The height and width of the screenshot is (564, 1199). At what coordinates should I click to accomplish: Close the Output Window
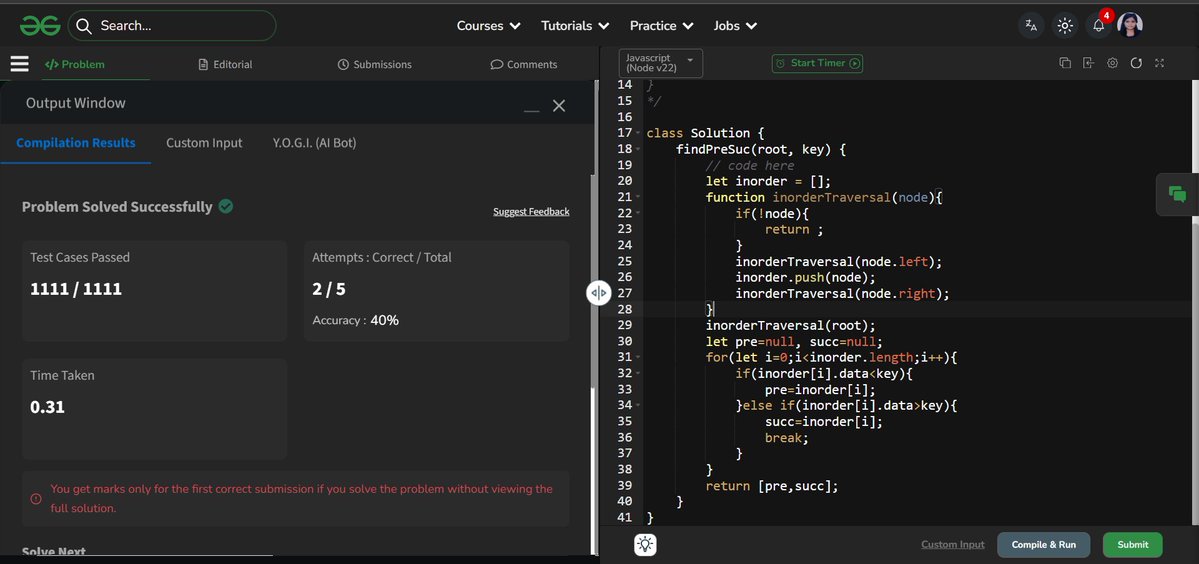pyautogui.click(x=559, y=105)
